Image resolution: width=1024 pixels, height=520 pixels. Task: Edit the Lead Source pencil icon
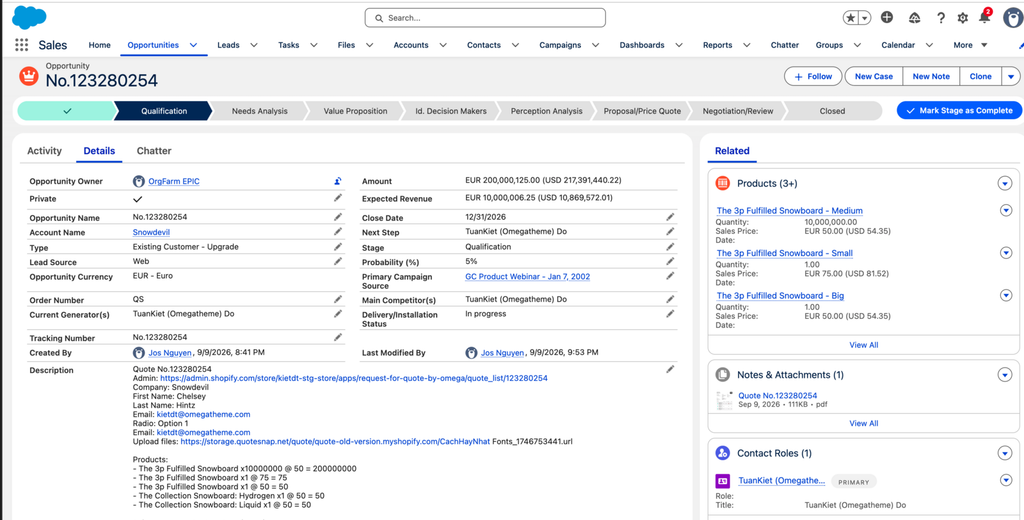338,261
